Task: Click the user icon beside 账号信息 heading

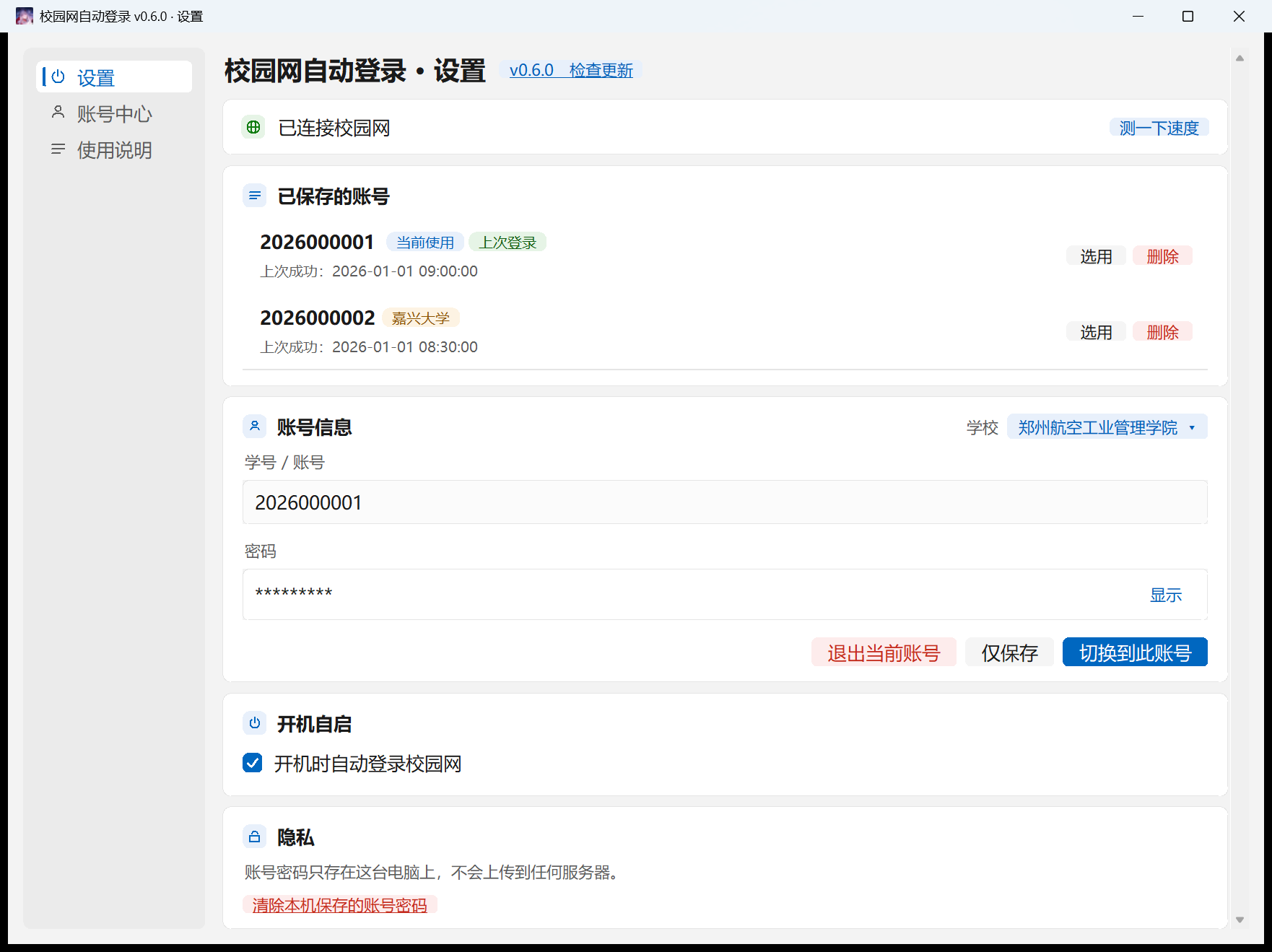Action: [255, 426]
